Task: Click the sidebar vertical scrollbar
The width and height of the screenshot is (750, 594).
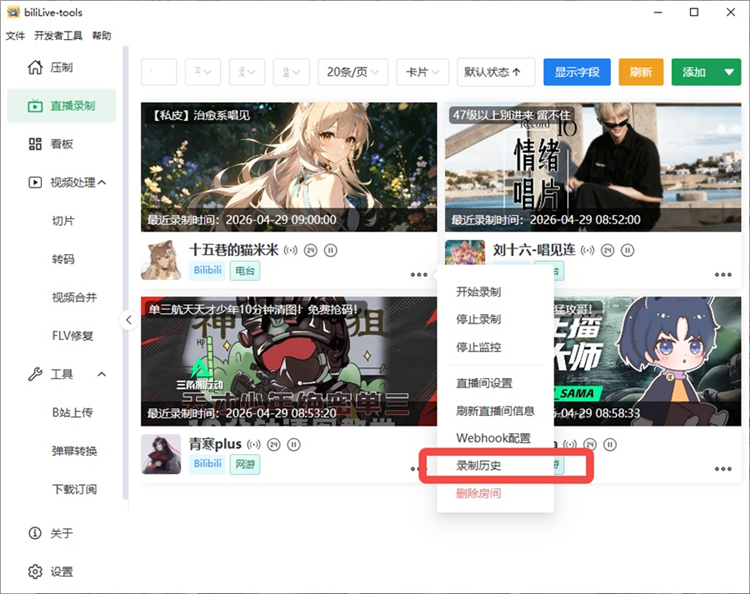Action: point(126,273)
